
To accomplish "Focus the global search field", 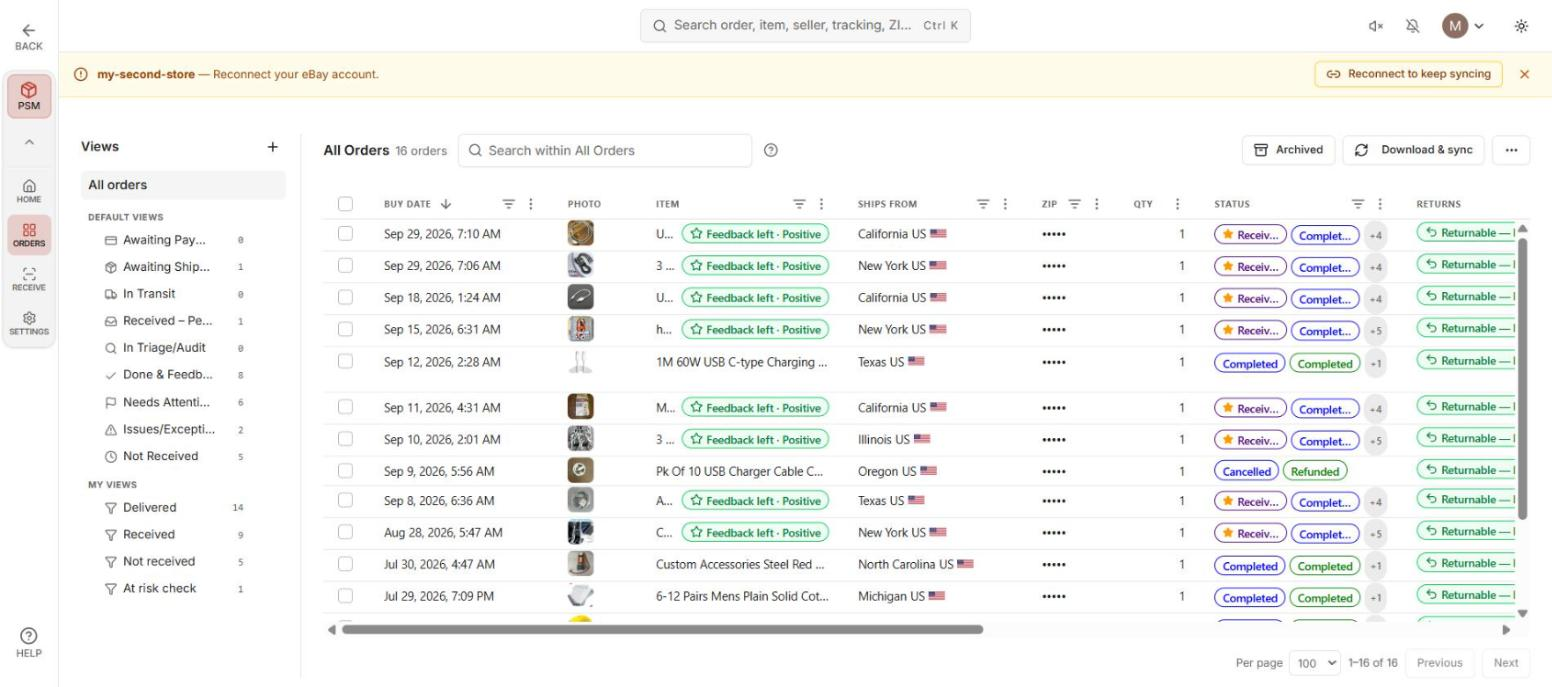I will click(805, 26).
